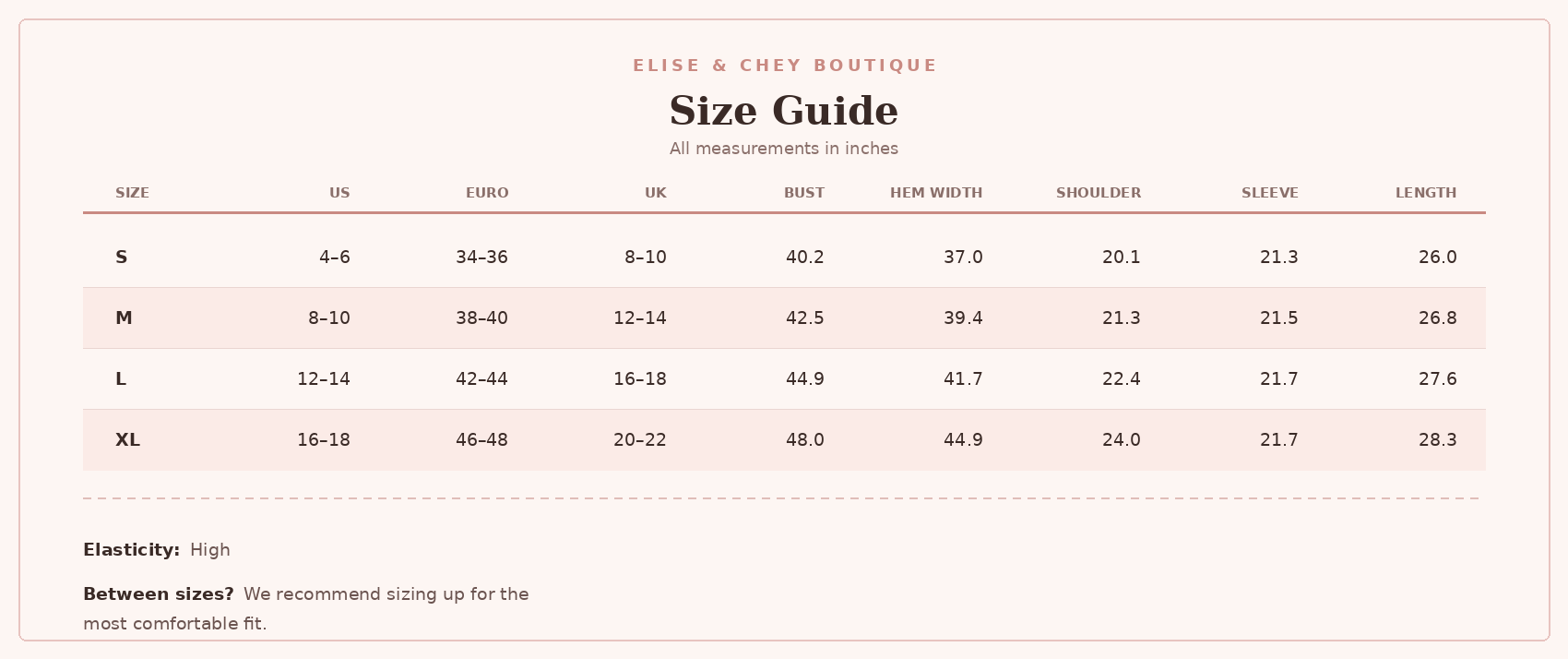Click the EURO column header
Image resolution: width=1568 pixels, height=659 pixels.
pyautogui.click(x=487, y=193)
